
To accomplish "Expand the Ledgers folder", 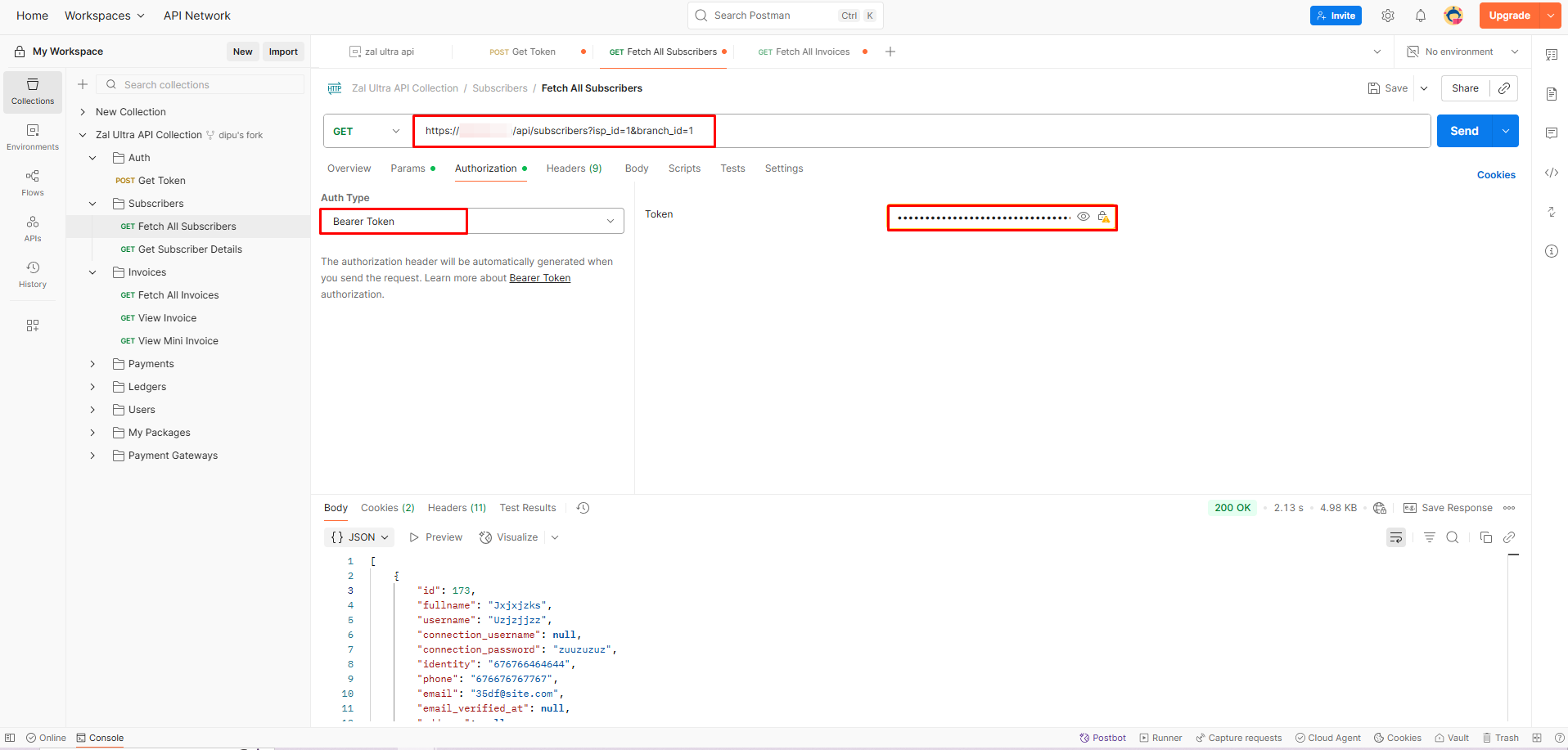I will 92,387.
